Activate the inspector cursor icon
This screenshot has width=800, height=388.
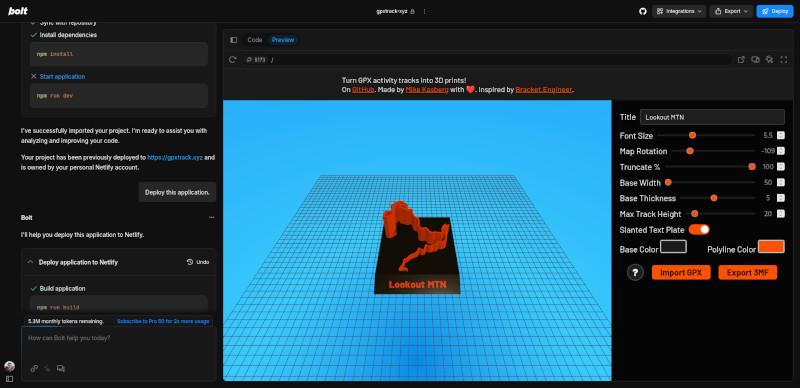770,60
